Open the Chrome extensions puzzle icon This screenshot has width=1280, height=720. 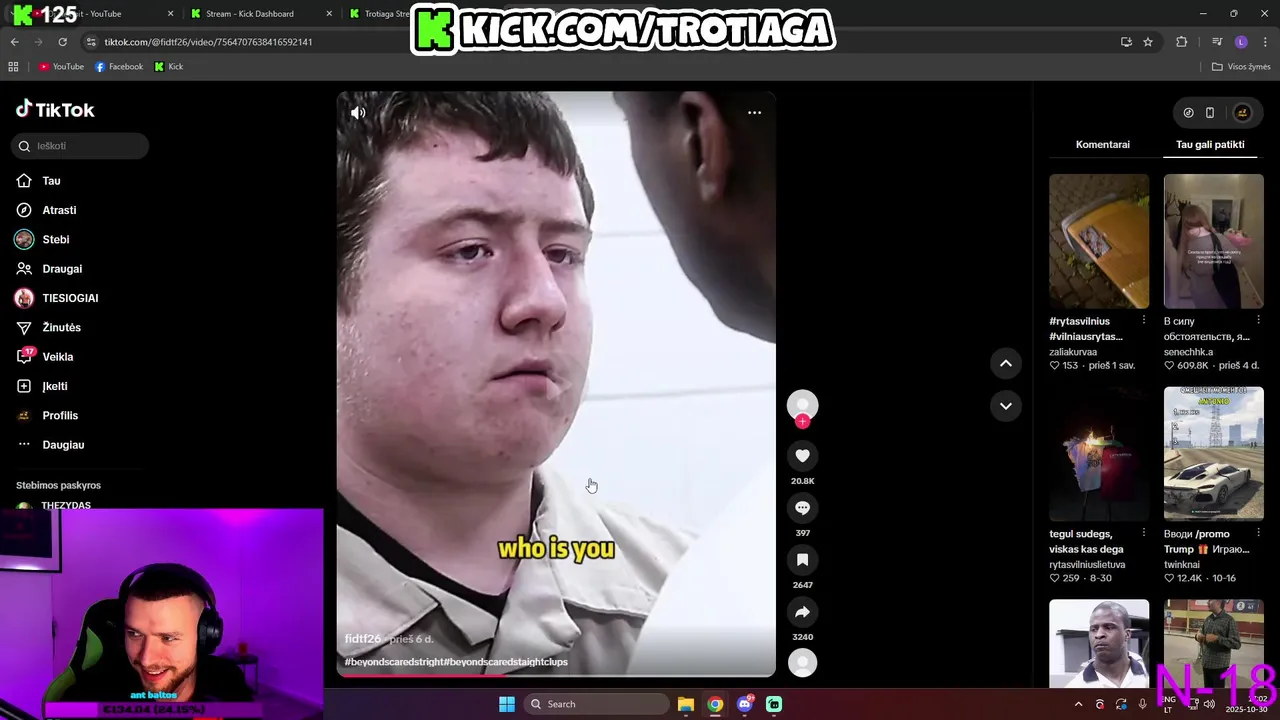pos(1181,42)
